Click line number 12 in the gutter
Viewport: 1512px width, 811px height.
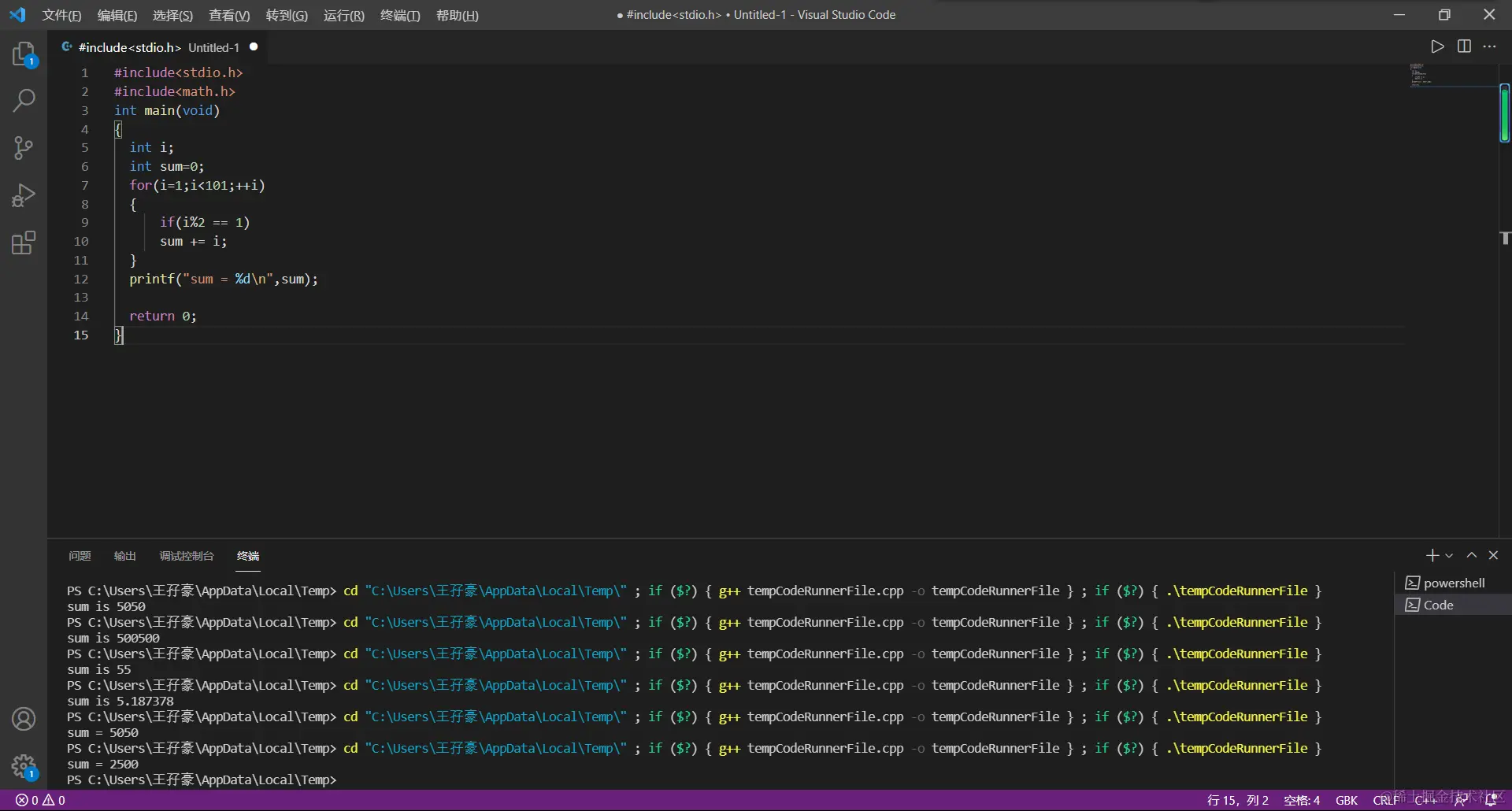(x=80, y=280)
